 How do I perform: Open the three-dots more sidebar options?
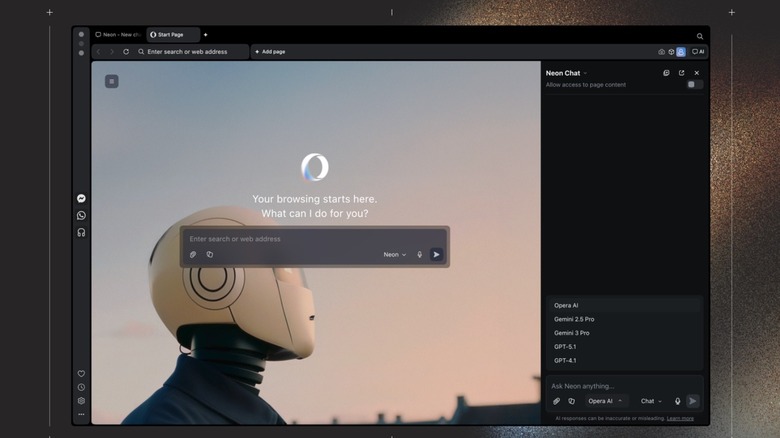point(81,414)
